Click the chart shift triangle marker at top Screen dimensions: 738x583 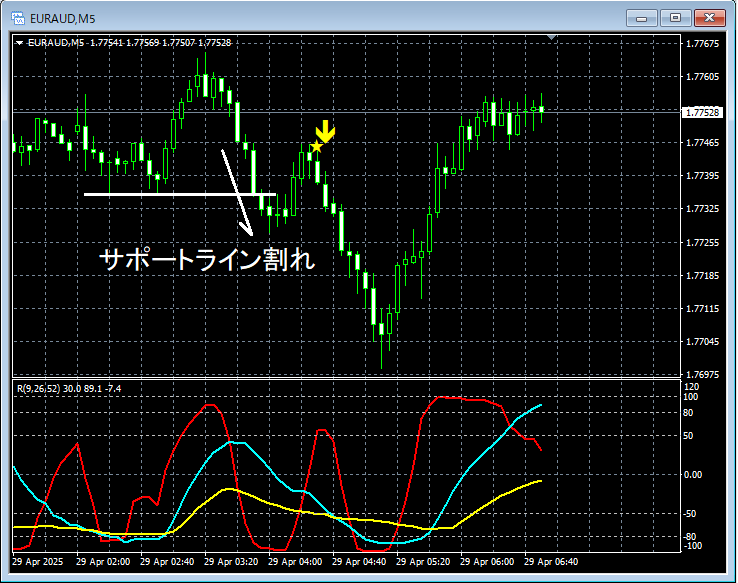[x=552, y=37]
